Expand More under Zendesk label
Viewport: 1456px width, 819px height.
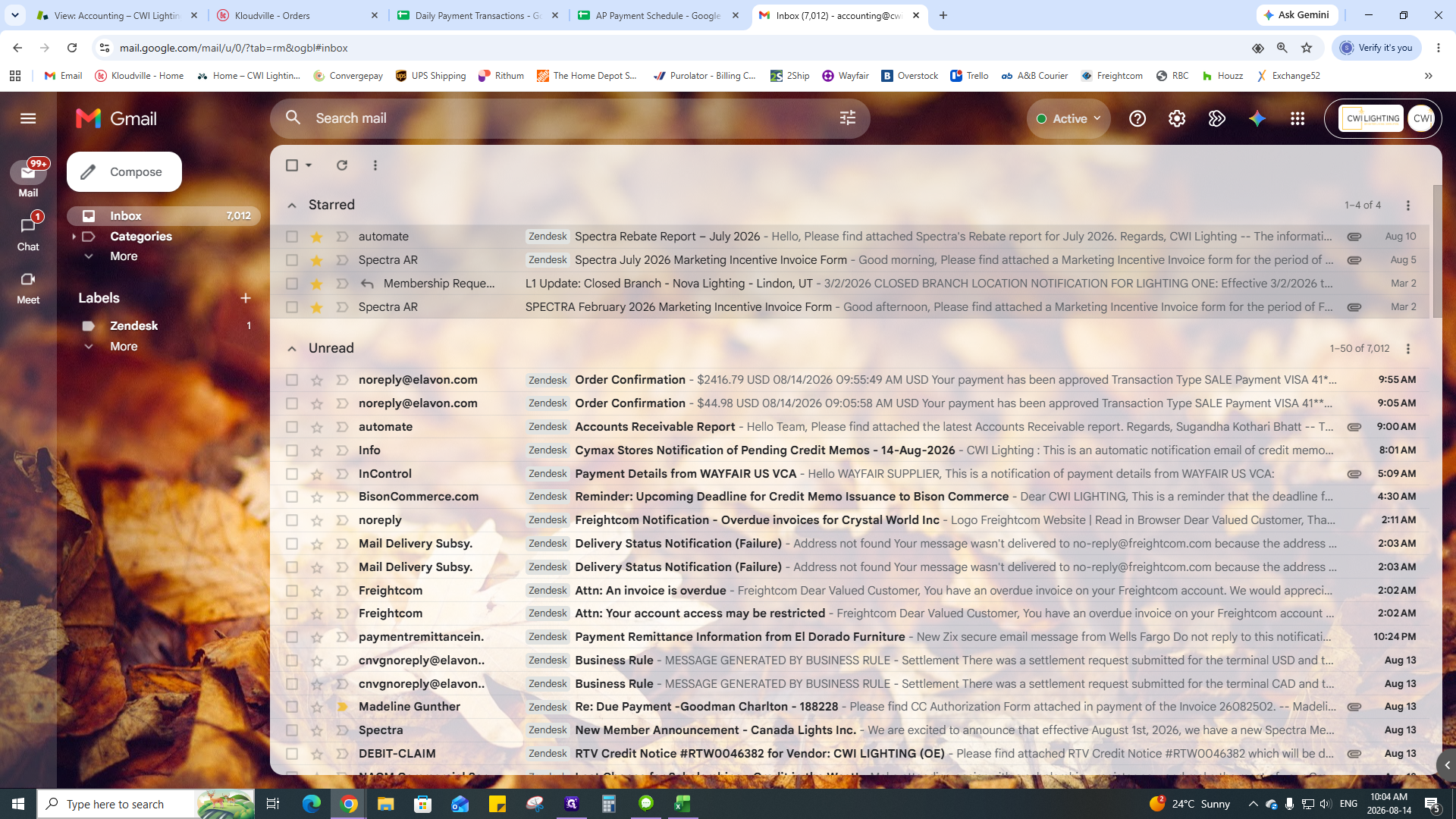[124, 347]
